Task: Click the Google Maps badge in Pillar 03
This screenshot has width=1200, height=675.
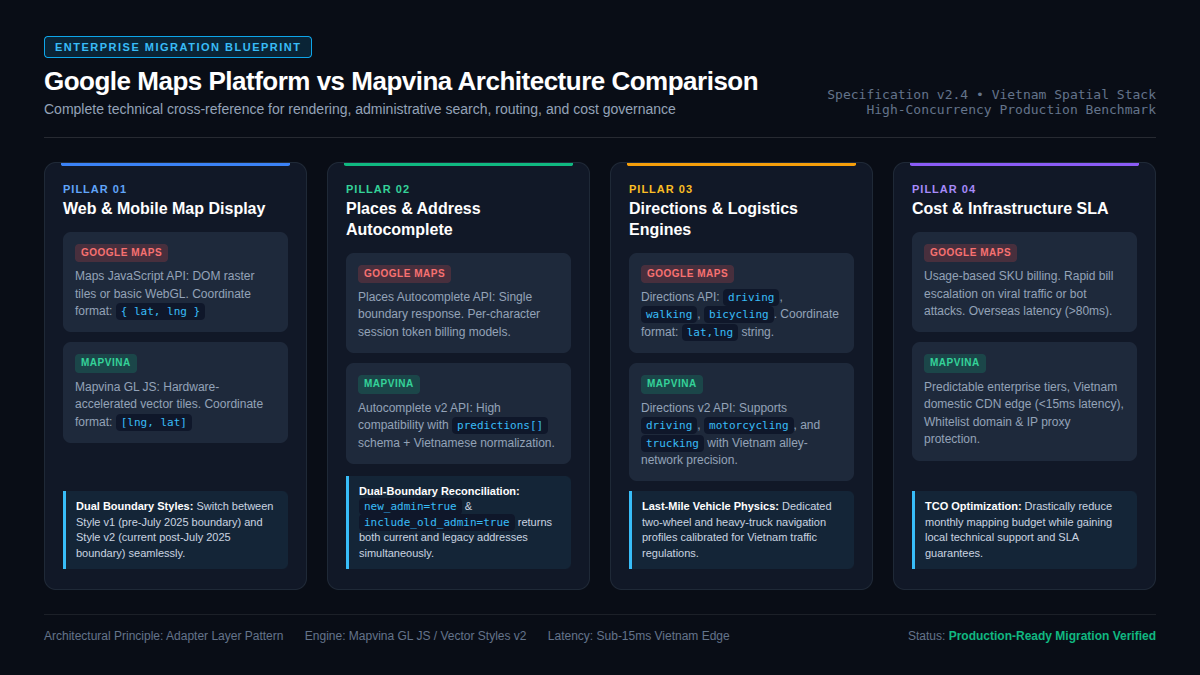Action: coord(687,274)
